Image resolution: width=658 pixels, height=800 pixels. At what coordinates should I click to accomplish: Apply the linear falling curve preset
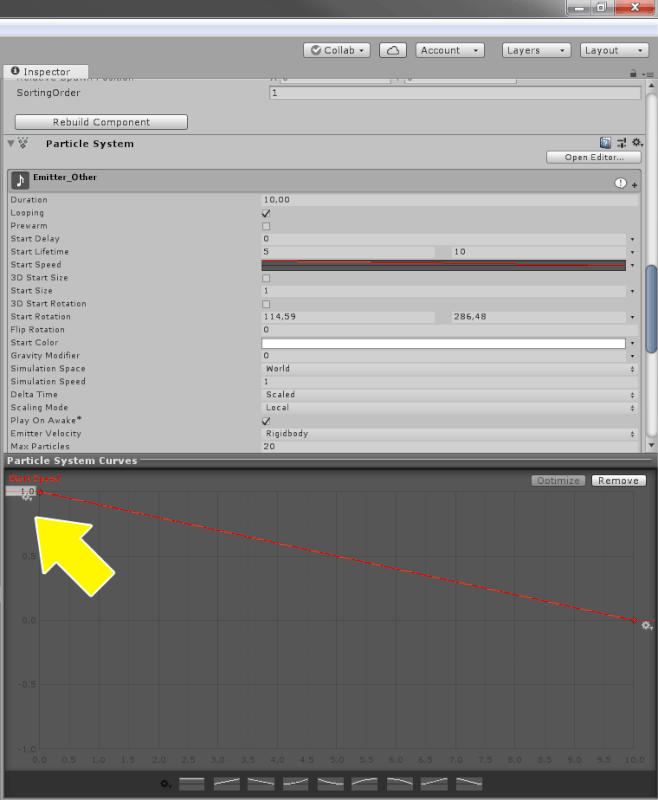coord(261,784)
